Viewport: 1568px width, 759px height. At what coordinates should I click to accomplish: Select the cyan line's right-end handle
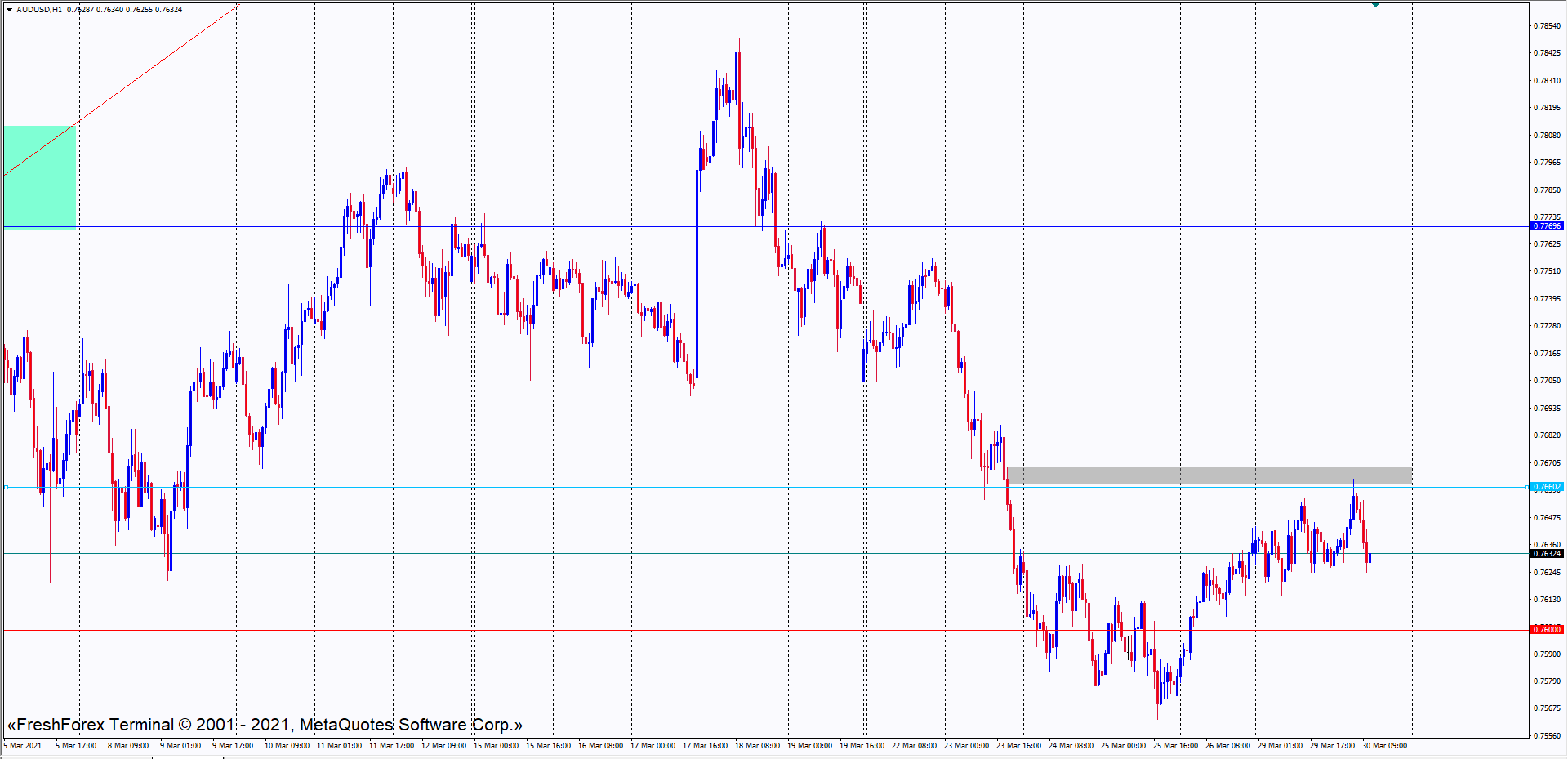(1526, 488)
